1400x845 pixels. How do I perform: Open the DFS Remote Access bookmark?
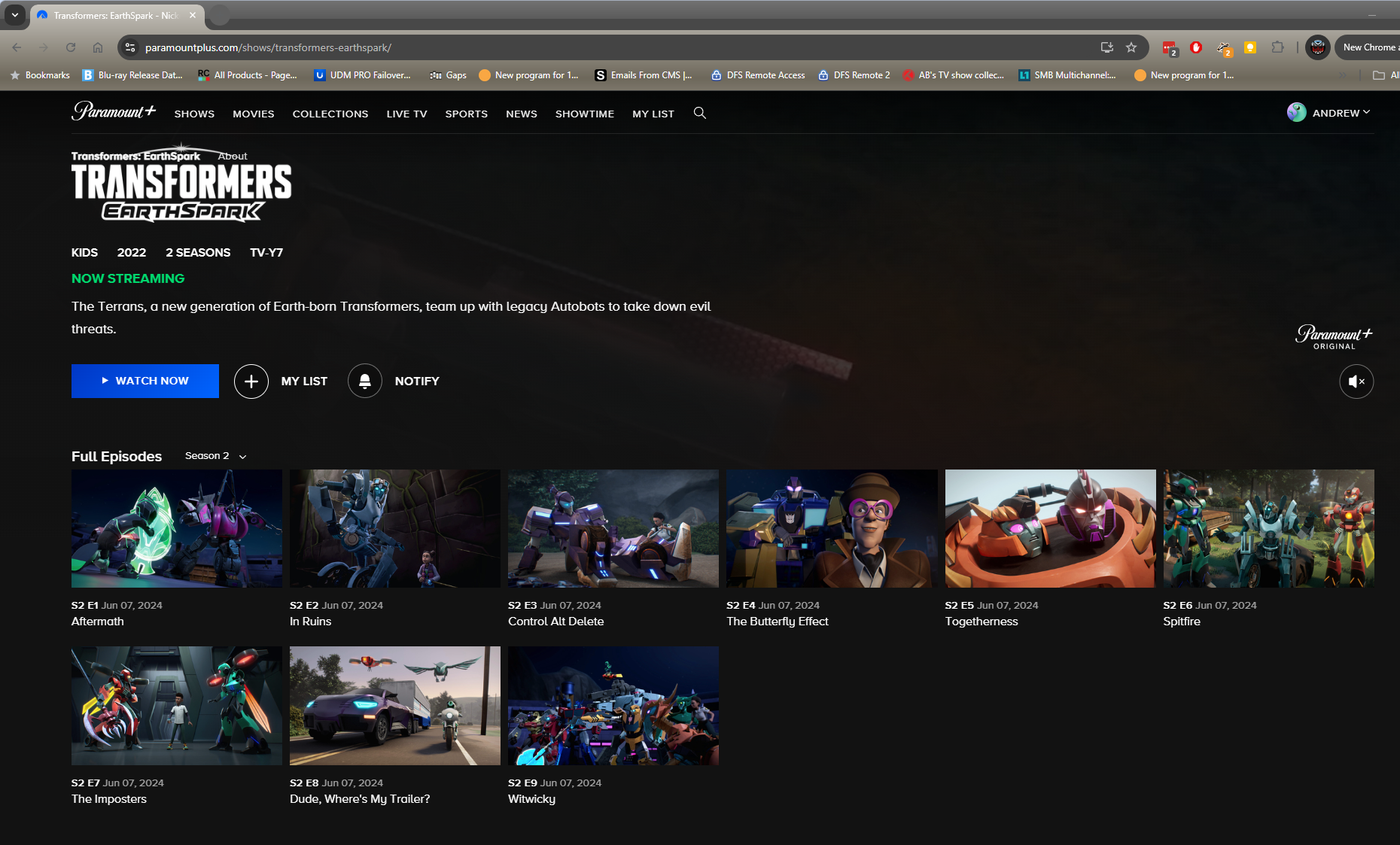coord(758,75)
